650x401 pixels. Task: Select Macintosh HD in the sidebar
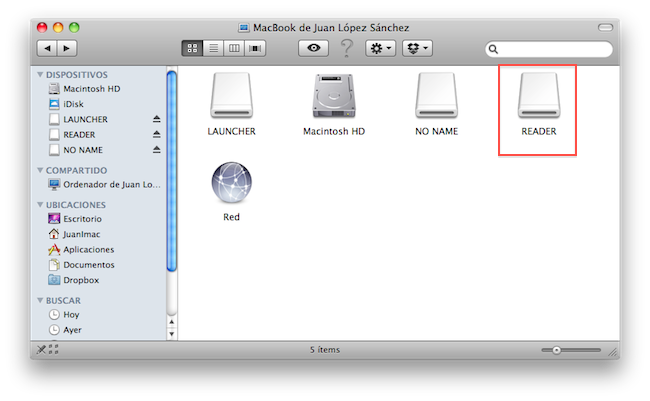coord(91,89)
